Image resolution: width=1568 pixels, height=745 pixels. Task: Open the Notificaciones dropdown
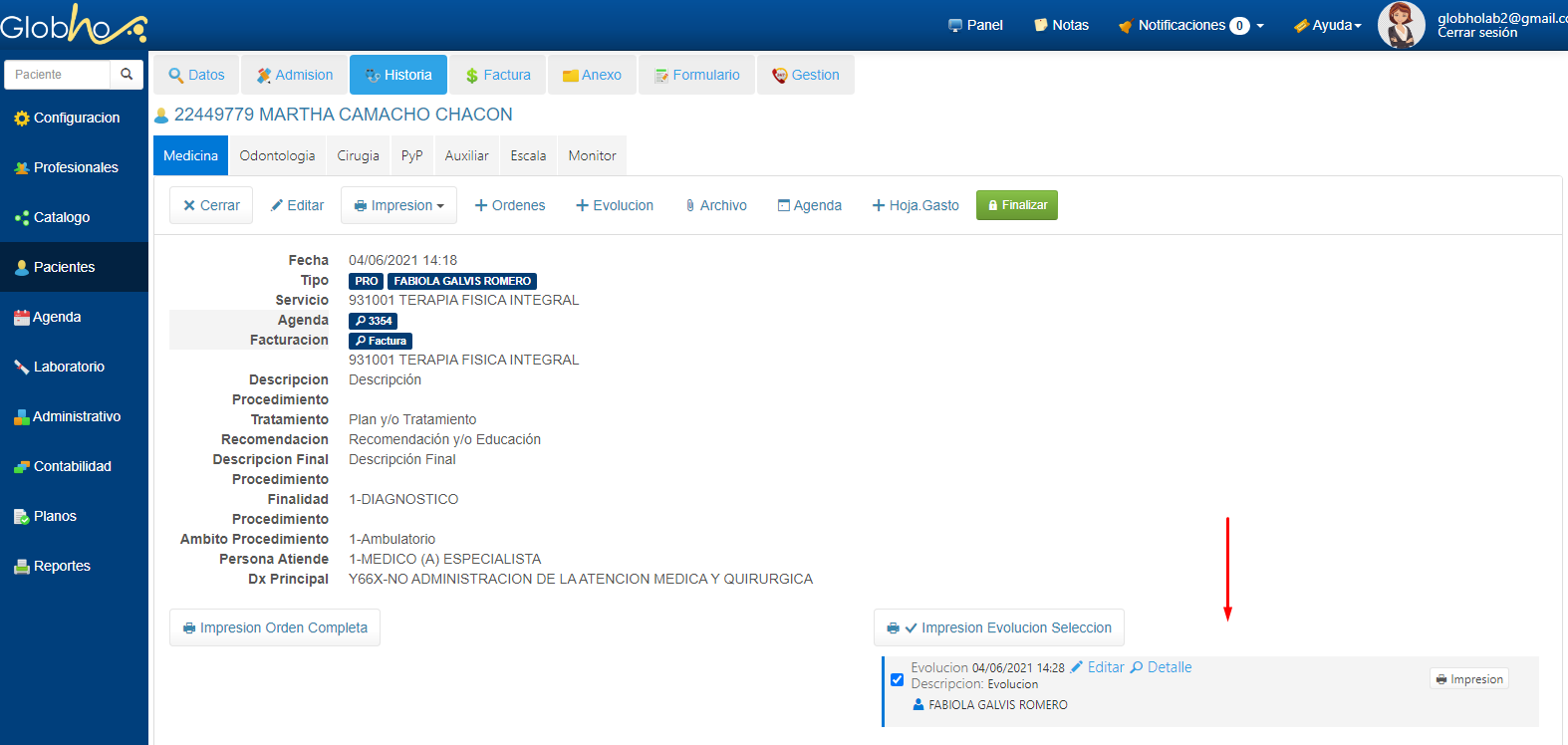1191,25
